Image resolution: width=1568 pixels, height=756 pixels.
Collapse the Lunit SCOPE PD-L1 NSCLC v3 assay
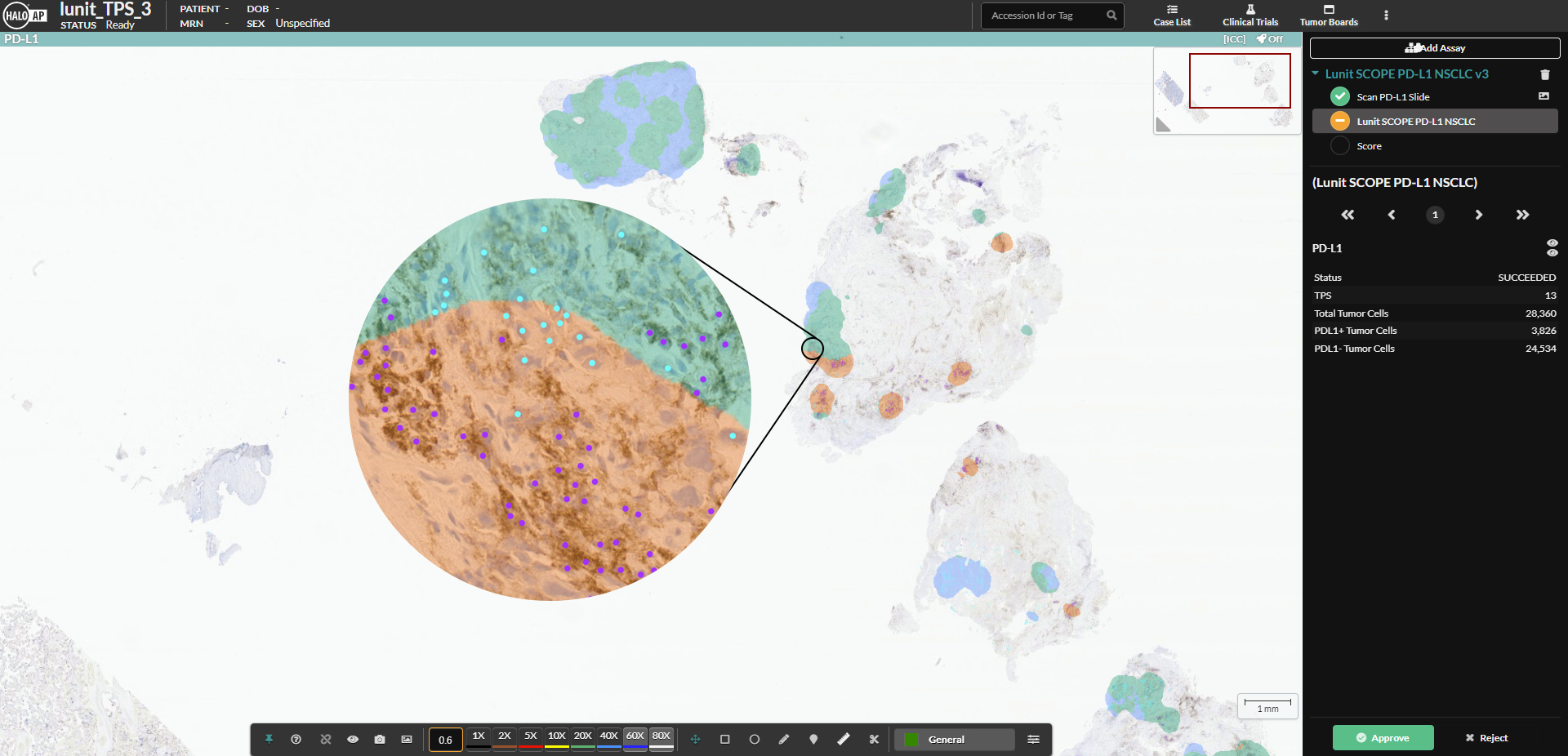(1315, 73)
